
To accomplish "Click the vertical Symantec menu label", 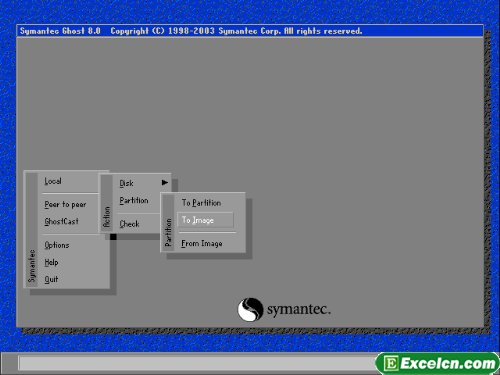I will 32,266.
